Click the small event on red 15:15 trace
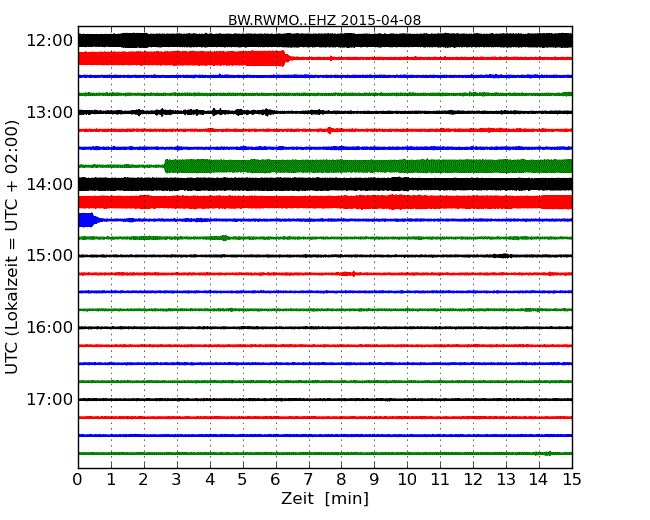650x520 pixels. (349, 274)
